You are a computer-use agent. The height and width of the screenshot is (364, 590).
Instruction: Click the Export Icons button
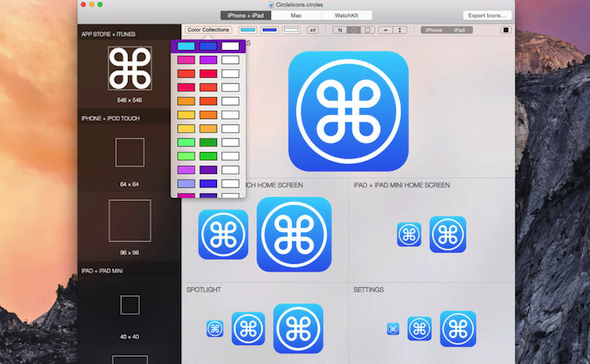pos(487,15)
